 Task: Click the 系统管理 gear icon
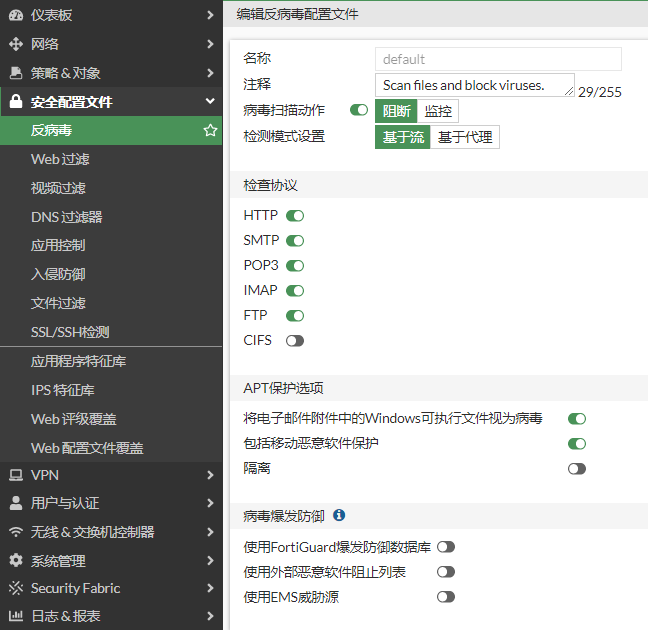click(x=15, y=561)
